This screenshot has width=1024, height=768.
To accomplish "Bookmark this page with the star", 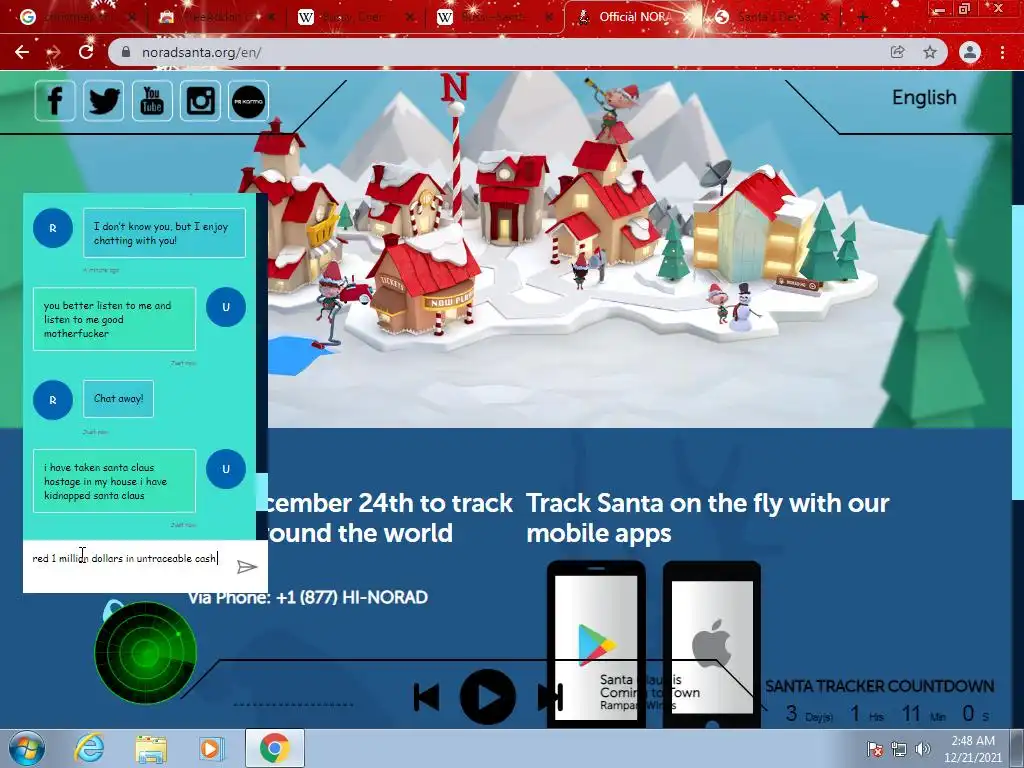I will coord(930,52).
